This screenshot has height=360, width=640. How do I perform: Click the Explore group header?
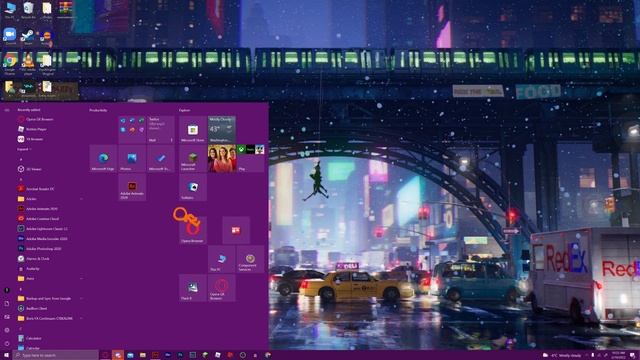point(184,110)
